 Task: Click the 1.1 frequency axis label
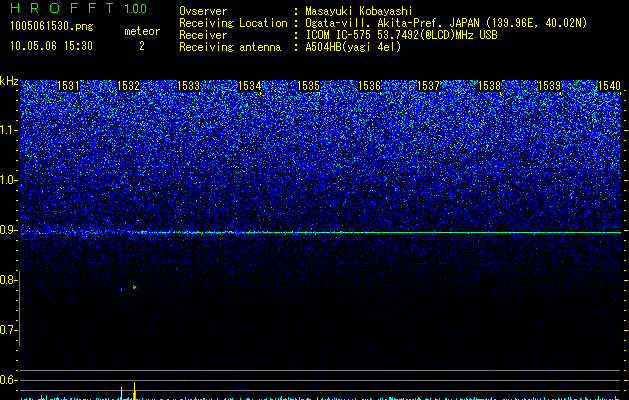(8, 130)
